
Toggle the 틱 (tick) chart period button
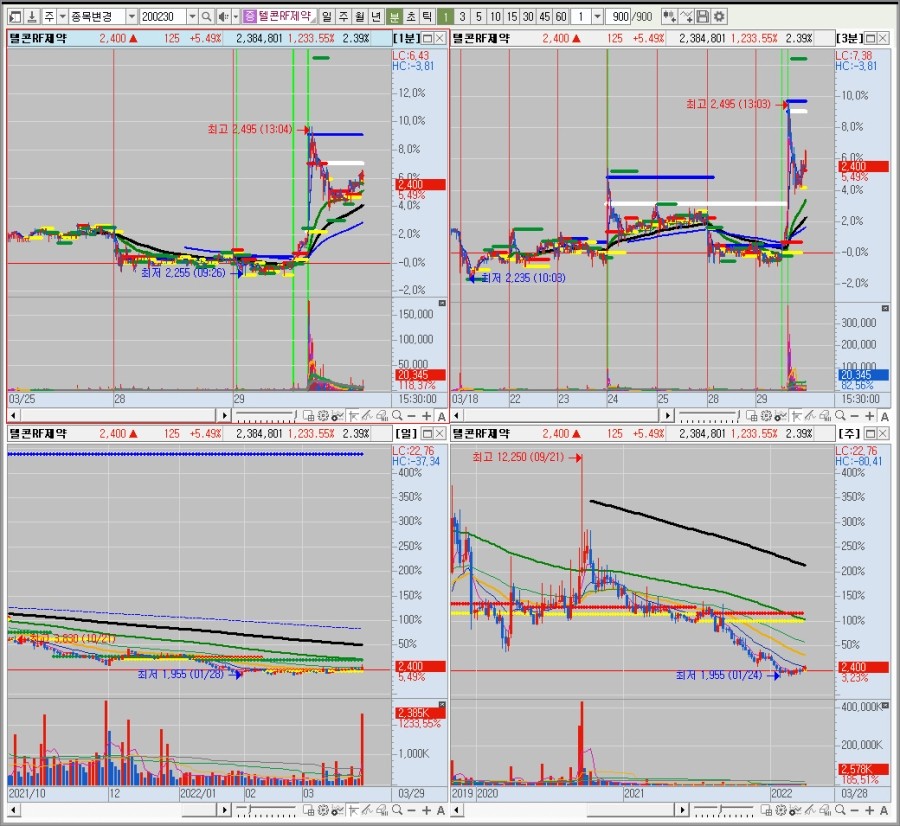point(427,17)
